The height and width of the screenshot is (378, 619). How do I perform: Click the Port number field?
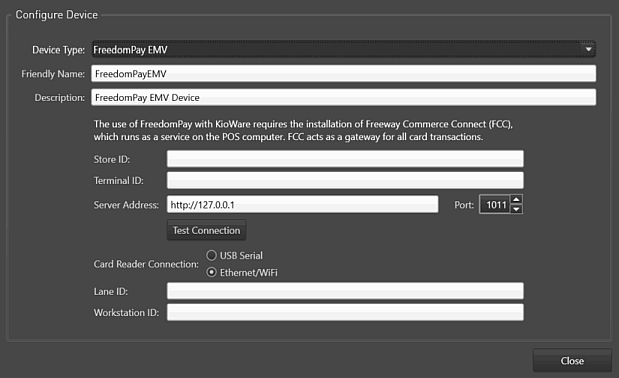(x=495, y=204)
